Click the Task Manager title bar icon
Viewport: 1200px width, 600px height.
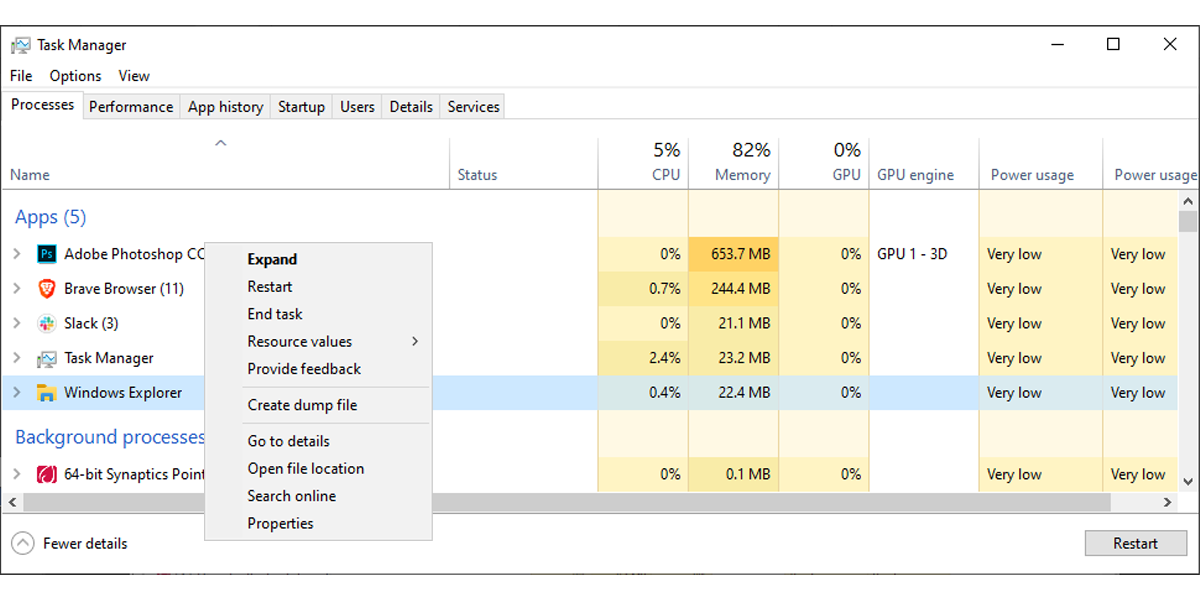(20, 45)
